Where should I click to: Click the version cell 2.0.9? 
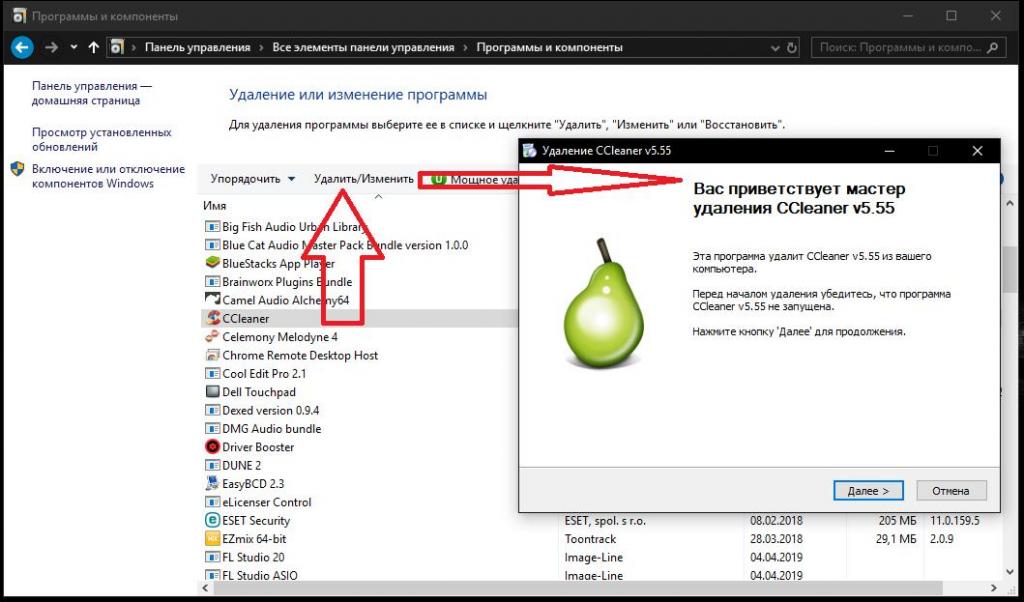point(944,539)
